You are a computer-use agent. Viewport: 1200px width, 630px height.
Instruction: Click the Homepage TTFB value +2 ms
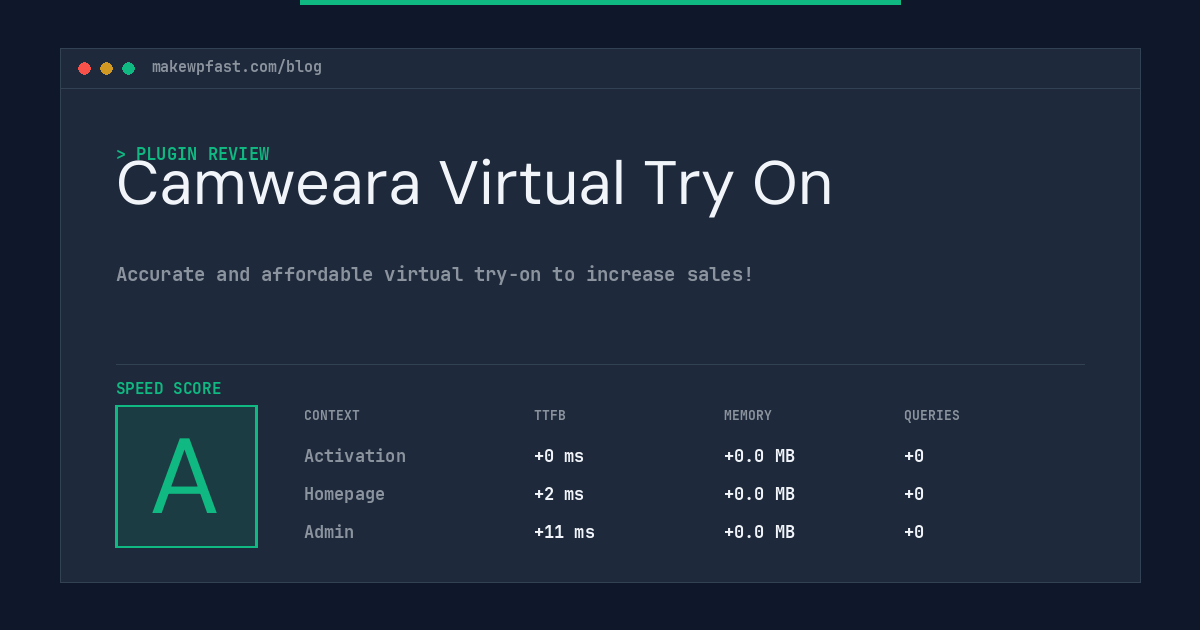(559, 494)
